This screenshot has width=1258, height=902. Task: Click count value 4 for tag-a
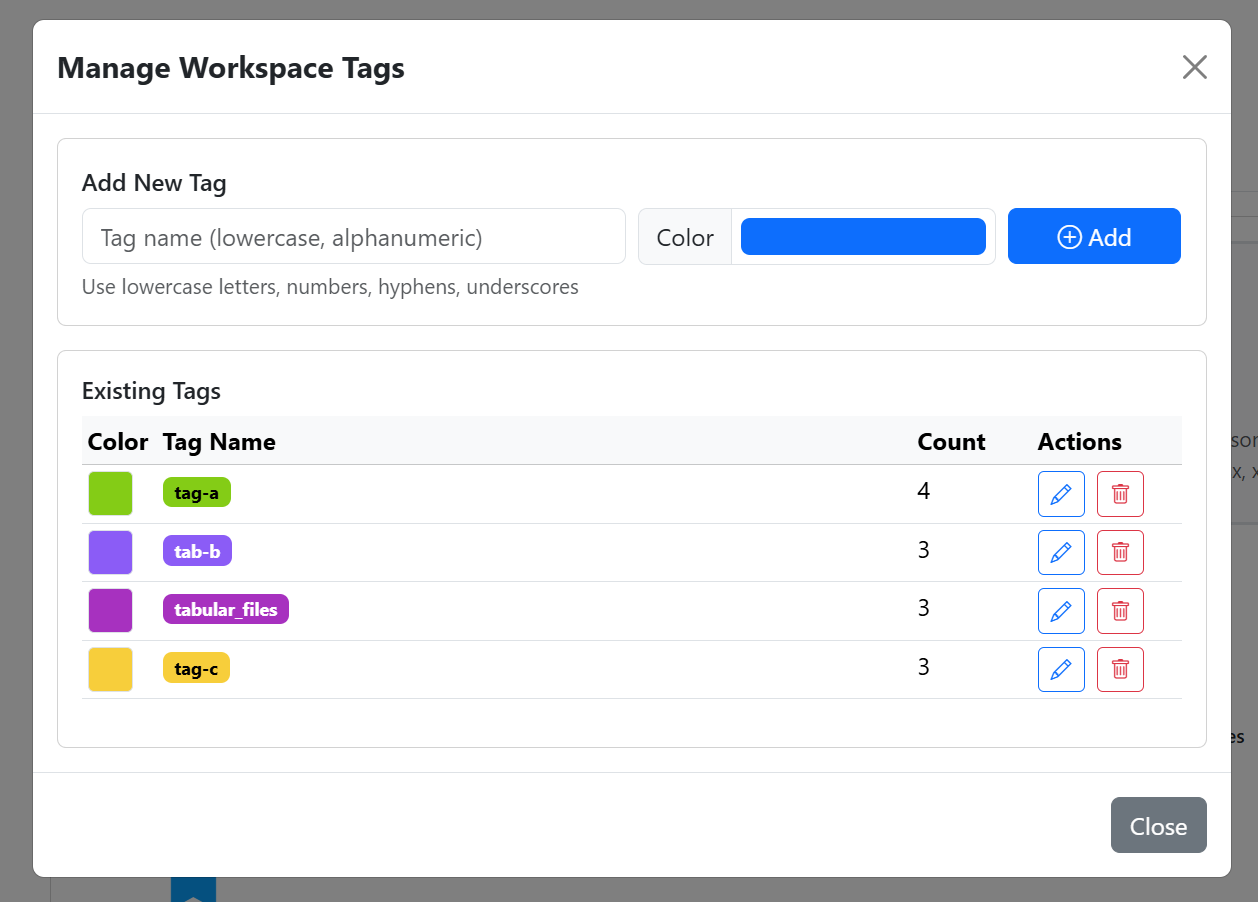tap(924, 491)
